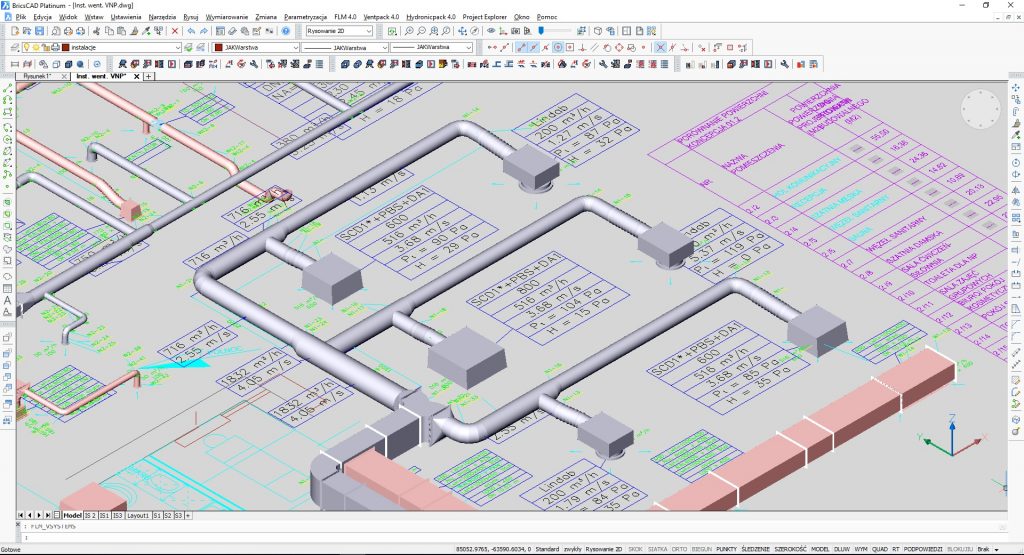The width and height of the screenshot is (1024, 555).
Task: Open the Ventpack 4.0 menu
Action: [x=381, y=18]
